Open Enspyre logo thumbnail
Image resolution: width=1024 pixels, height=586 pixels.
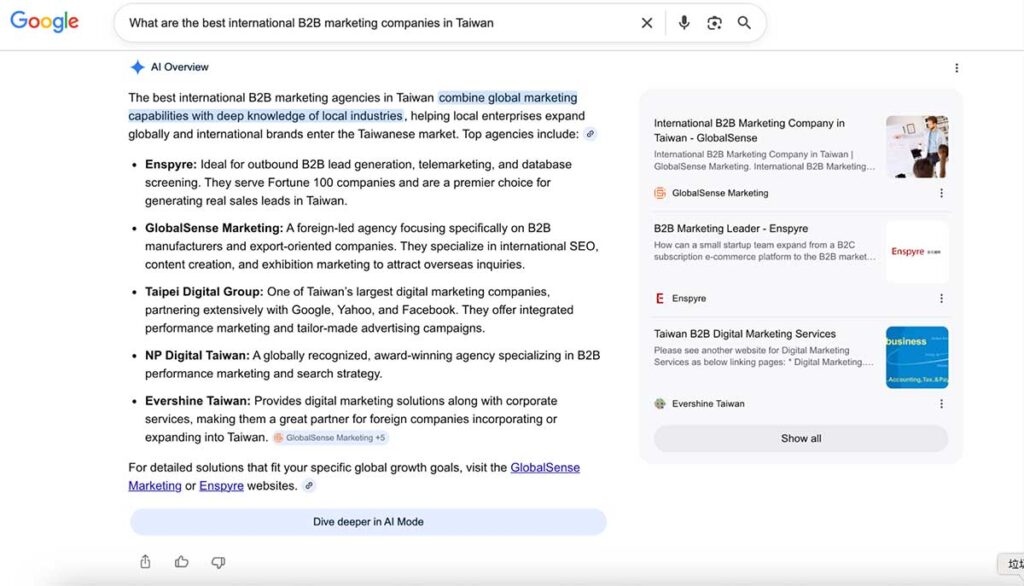point(917,252)
